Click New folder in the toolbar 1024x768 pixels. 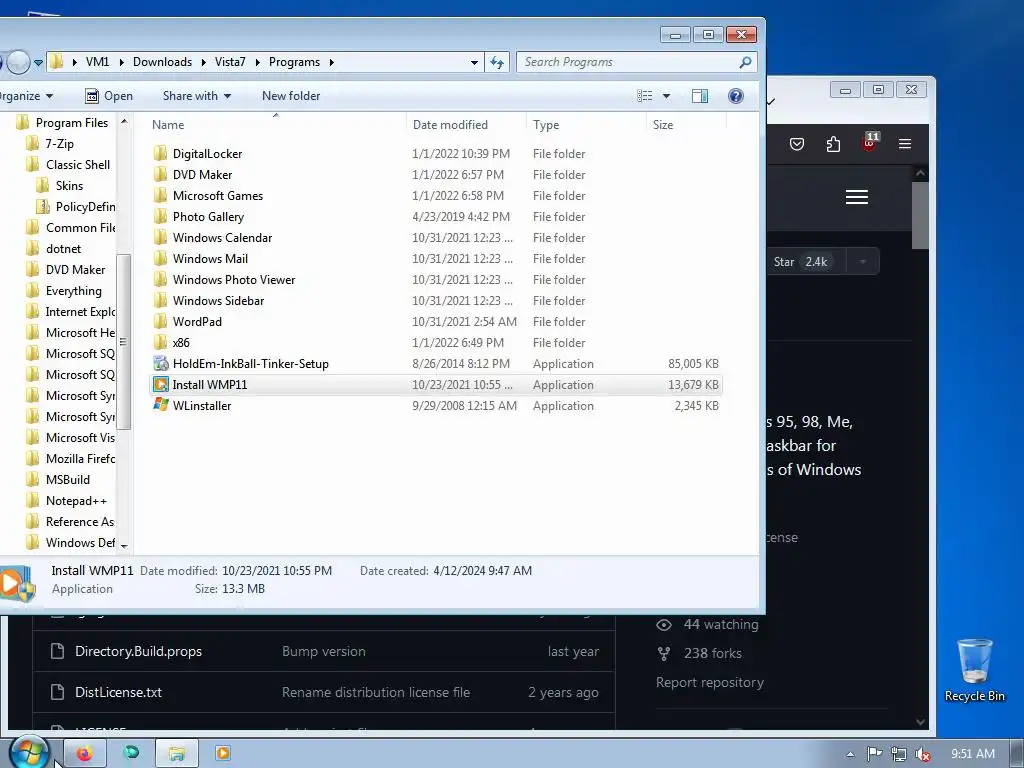coord(291,96)
